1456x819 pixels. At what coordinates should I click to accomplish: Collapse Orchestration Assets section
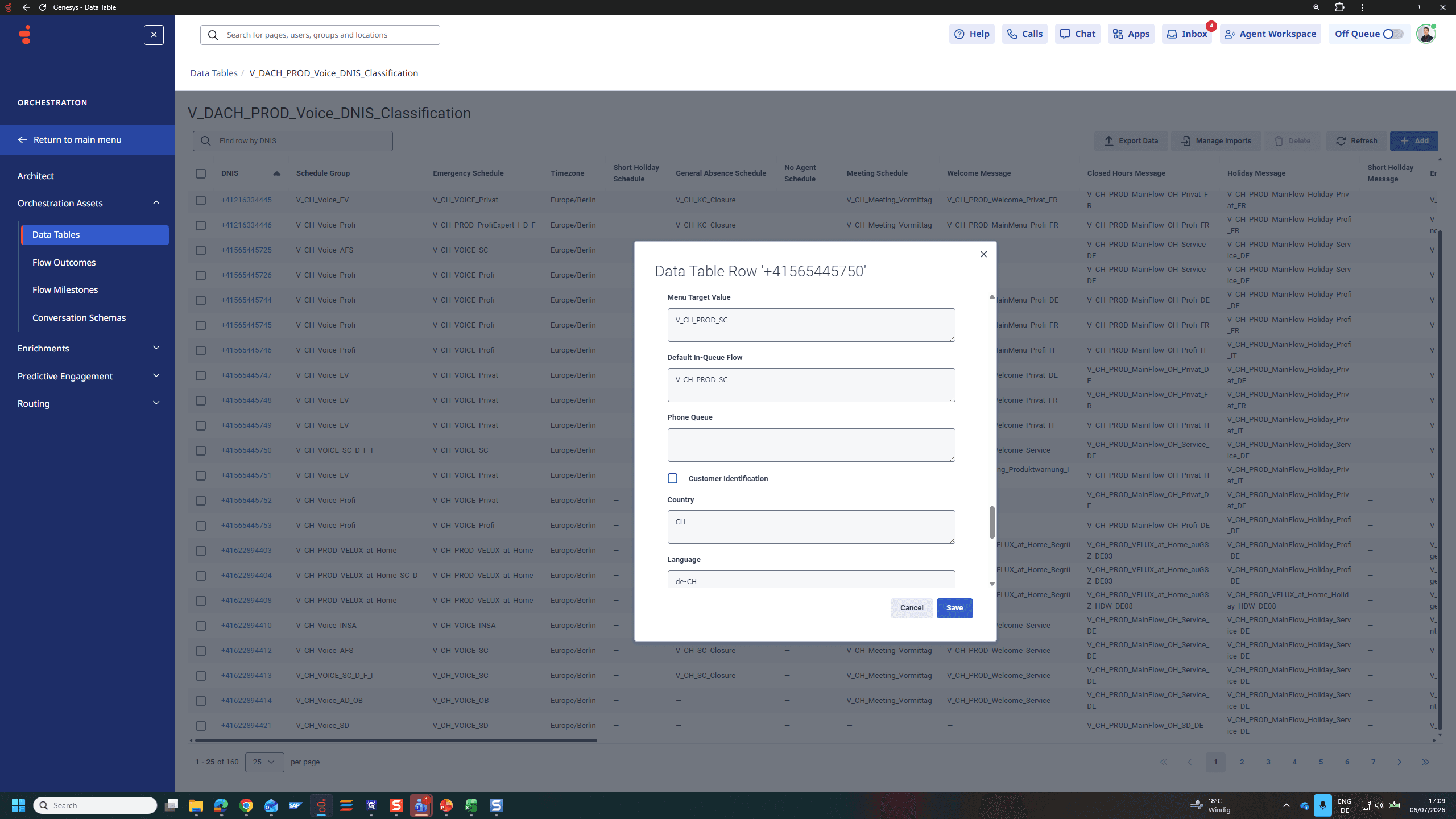(156, 203)
